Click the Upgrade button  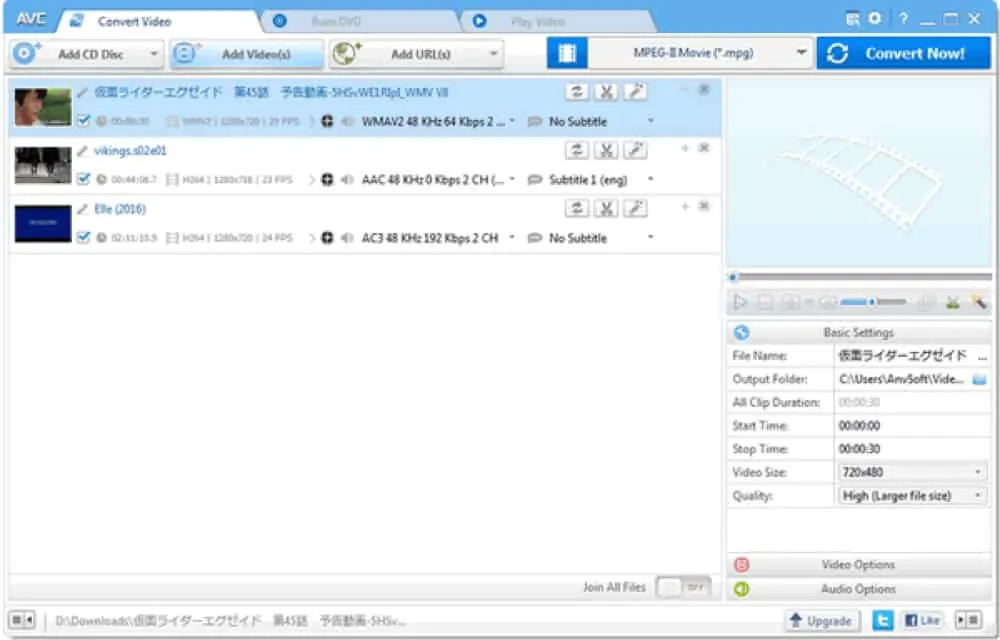click(821, 620)
